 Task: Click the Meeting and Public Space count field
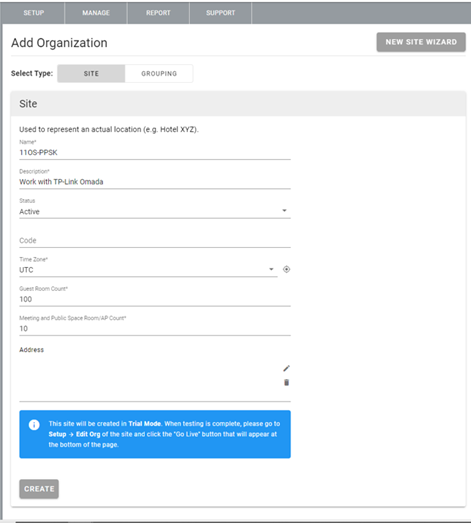pos(155,328)
